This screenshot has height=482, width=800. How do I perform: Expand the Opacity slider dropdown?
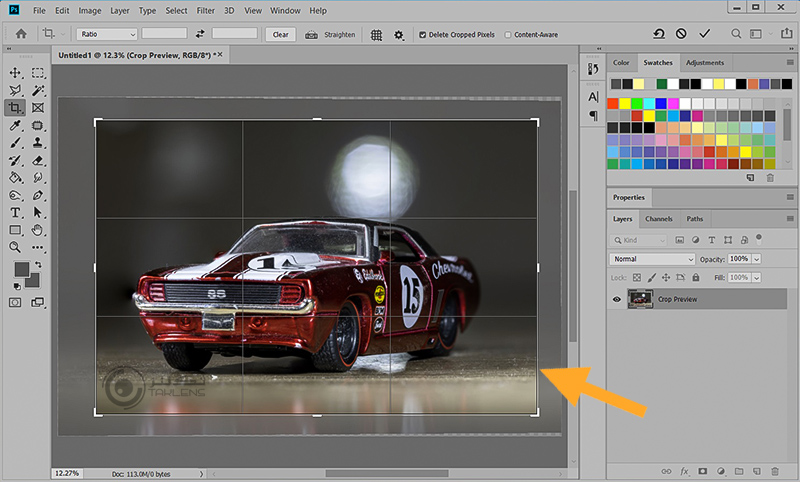[756, 259]
